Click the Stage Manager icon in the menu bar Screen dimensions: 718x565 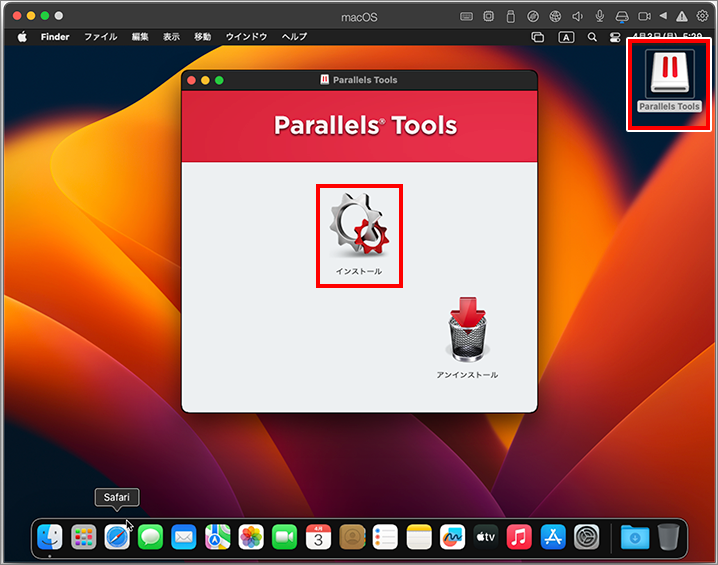[x=538, y=37]
